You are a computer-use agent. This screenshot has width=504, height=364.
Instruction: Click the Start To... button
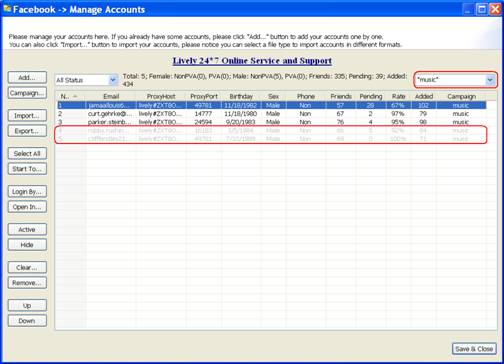coord(27,169)
